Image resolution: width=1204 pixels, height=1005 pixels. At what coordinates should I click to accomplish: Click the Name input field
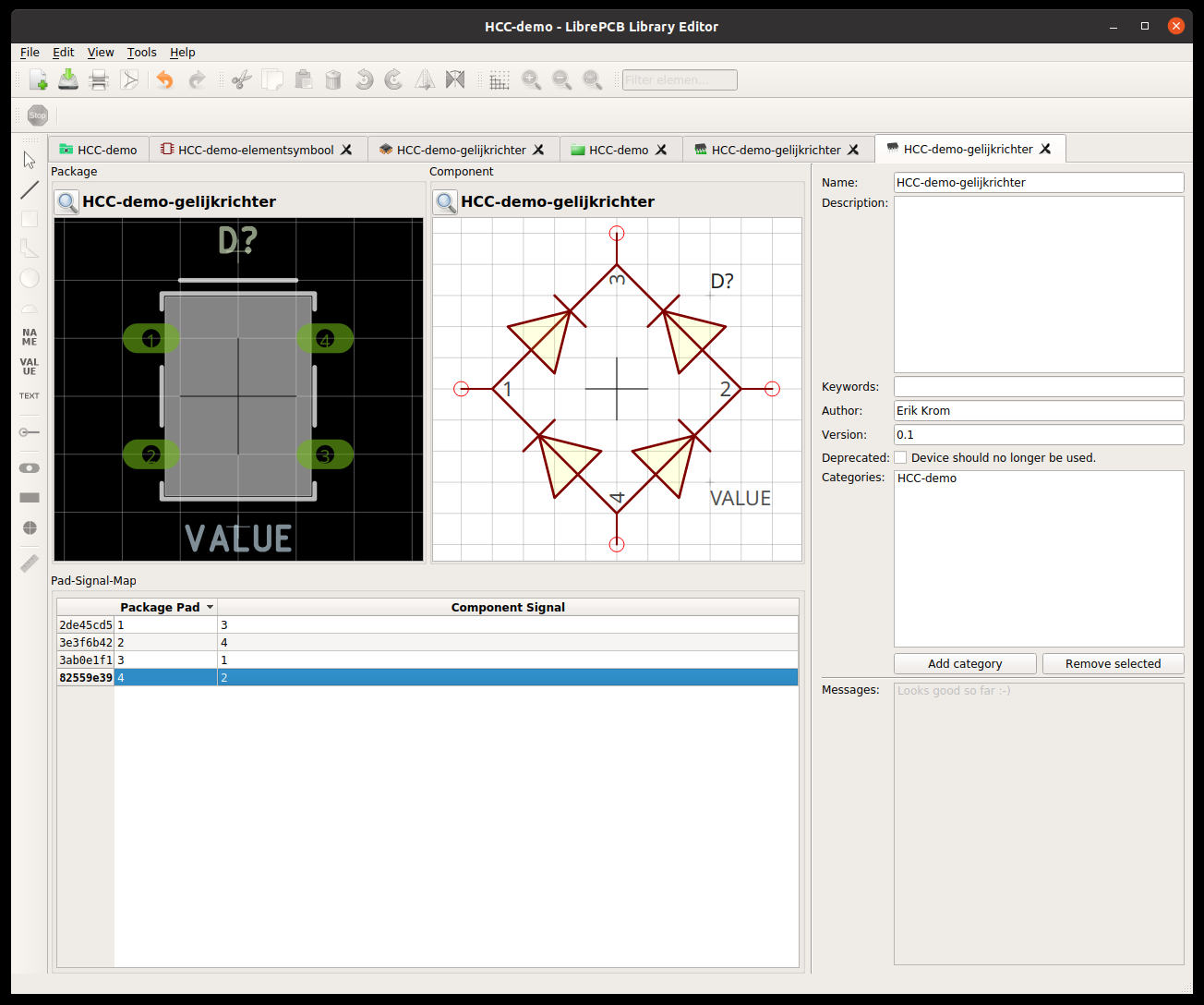click(1039, 182)
